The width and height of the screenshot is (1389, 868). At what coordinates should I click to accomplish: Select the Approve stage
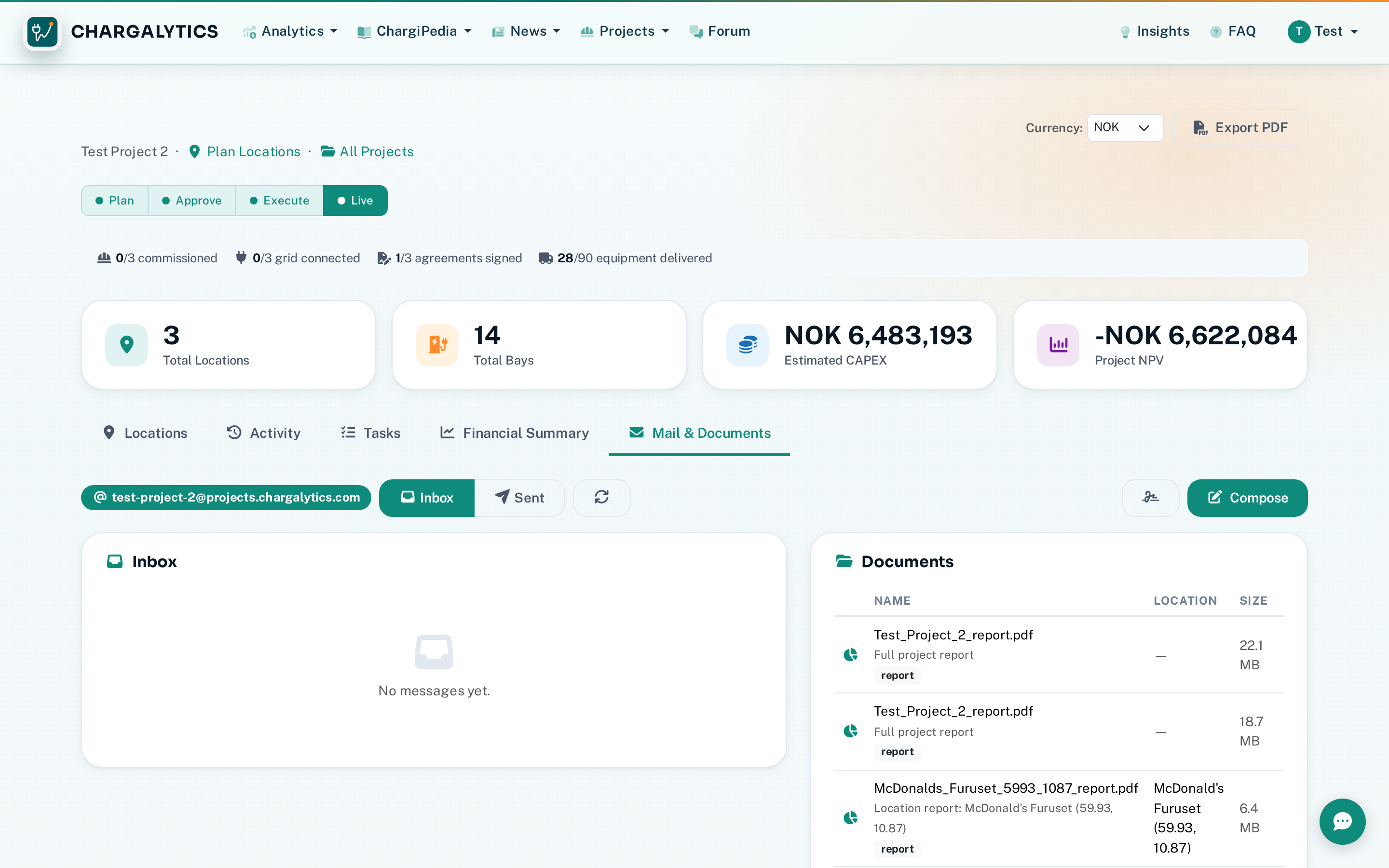click(191, 200)
